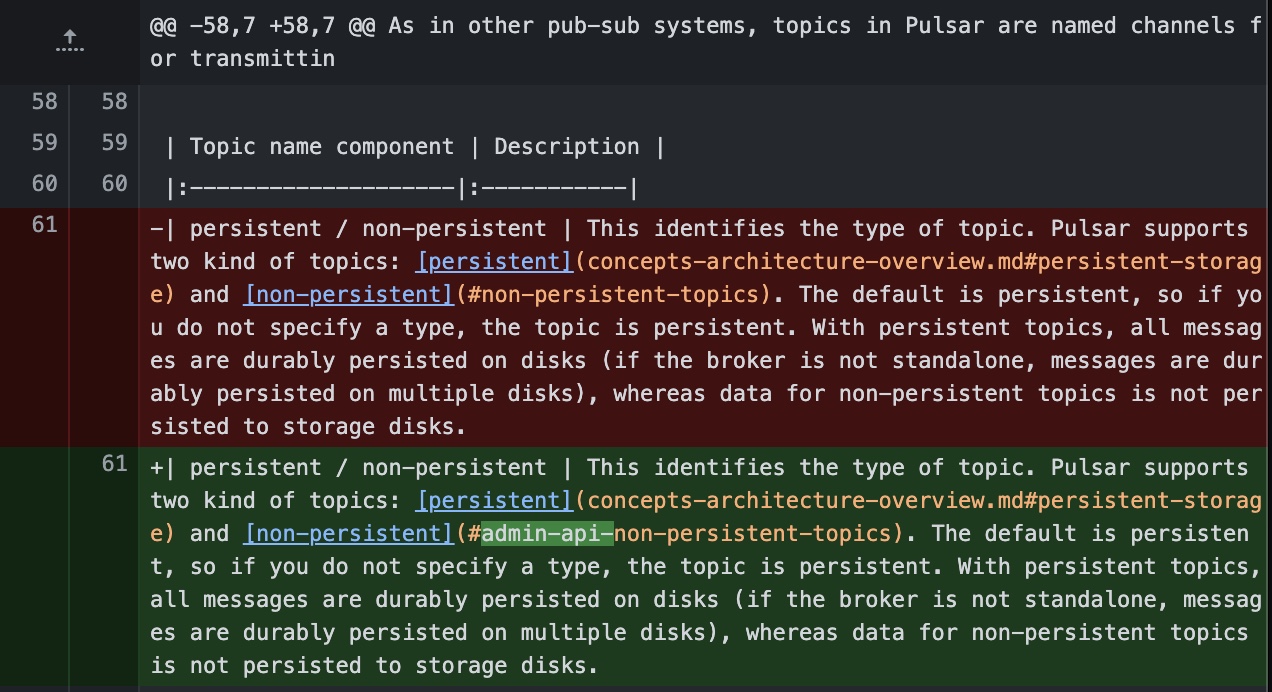Select line number 61 of added line
This screenshot has width=1272, height=692.
click(115, 464)
